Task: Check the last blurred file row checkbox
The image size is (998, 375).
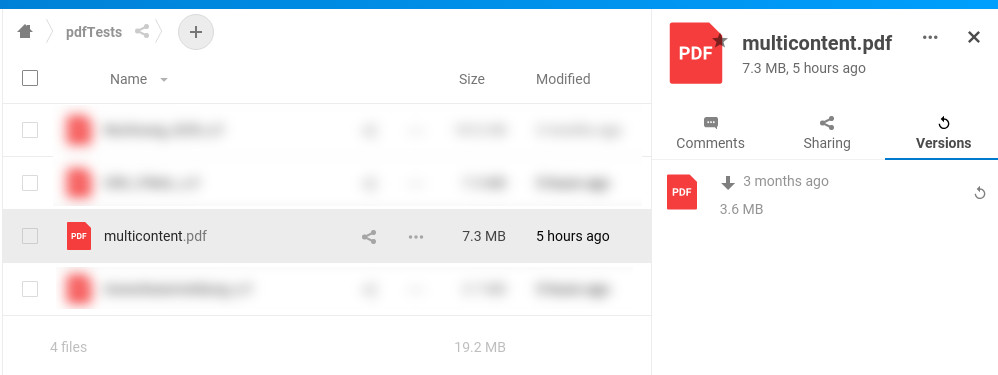Action: [x=30, y=289]
